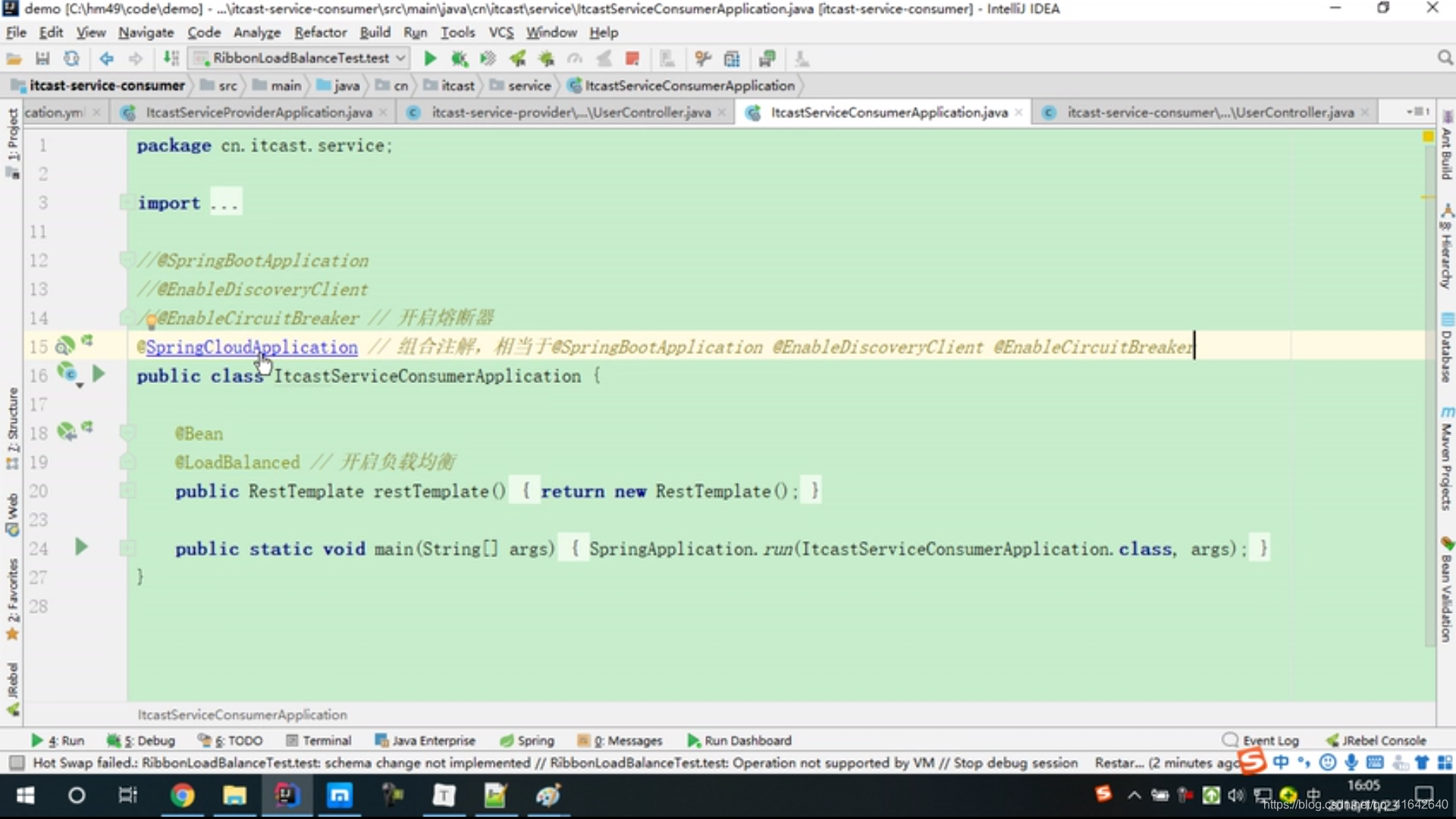The image size is (1456, 819).
Task: Open the Run Dashboard tool window
Action: pyautogui.click(x=739, y=740)
